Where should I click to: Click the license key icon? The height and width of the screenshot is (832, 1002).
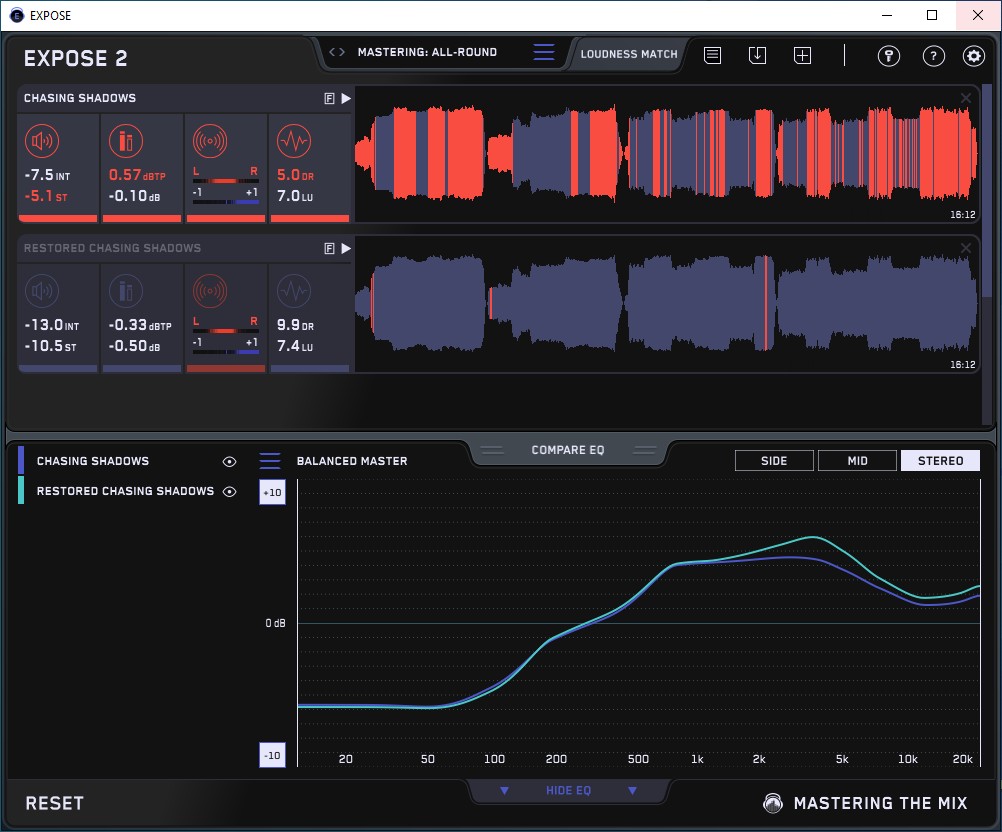pyautogui.click(x=888, y=56)
